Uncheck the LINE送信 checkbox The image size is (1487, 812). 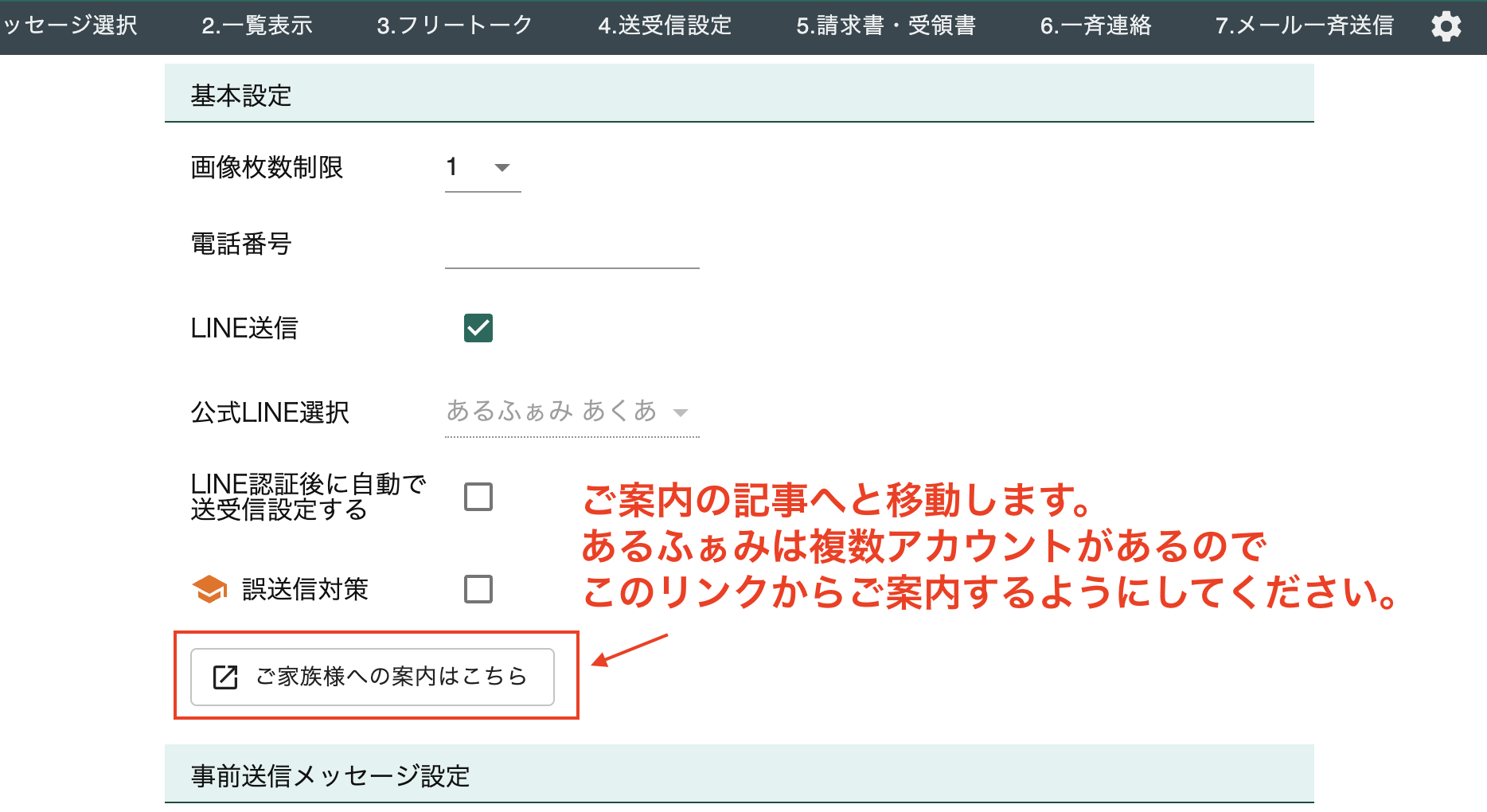(x=478, y=328)
